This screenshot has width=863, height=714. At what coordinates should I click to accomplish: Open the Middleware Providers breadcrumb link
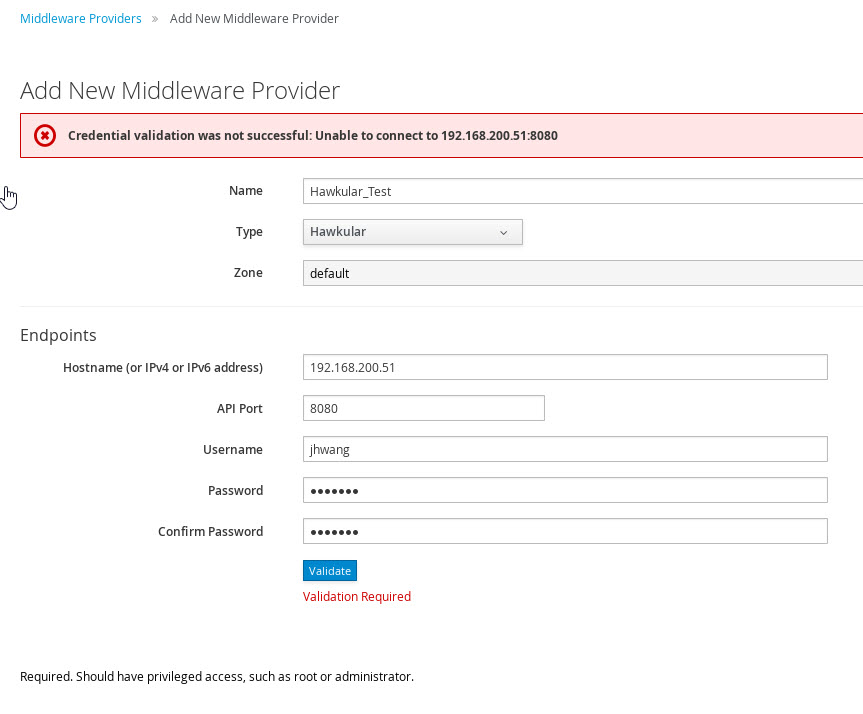click(x=81, y=19)
